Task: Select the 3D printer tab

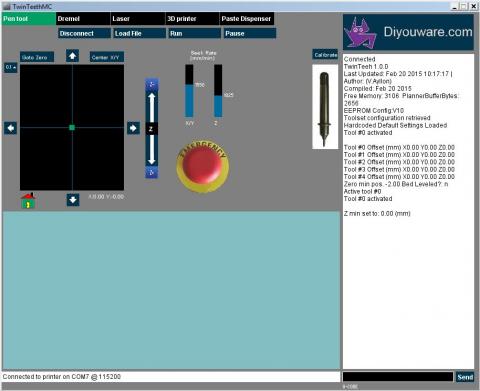Action: (192, 19)
